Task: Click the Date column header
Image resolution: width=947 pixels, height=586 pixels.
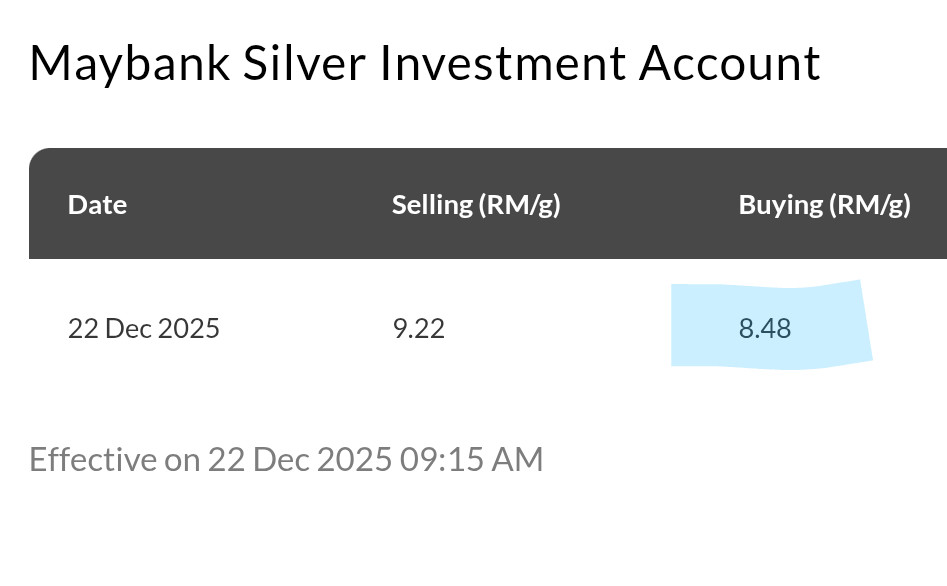Action: 97,205
